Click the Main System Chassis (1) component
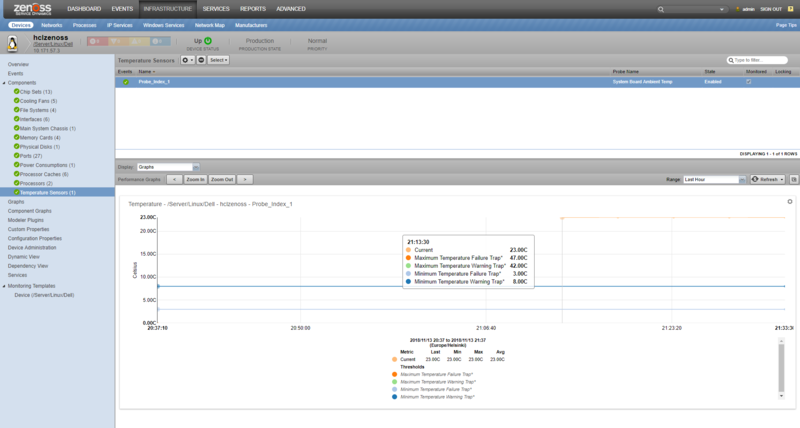This screenshot has width=800, height=428. click(47, 129)
